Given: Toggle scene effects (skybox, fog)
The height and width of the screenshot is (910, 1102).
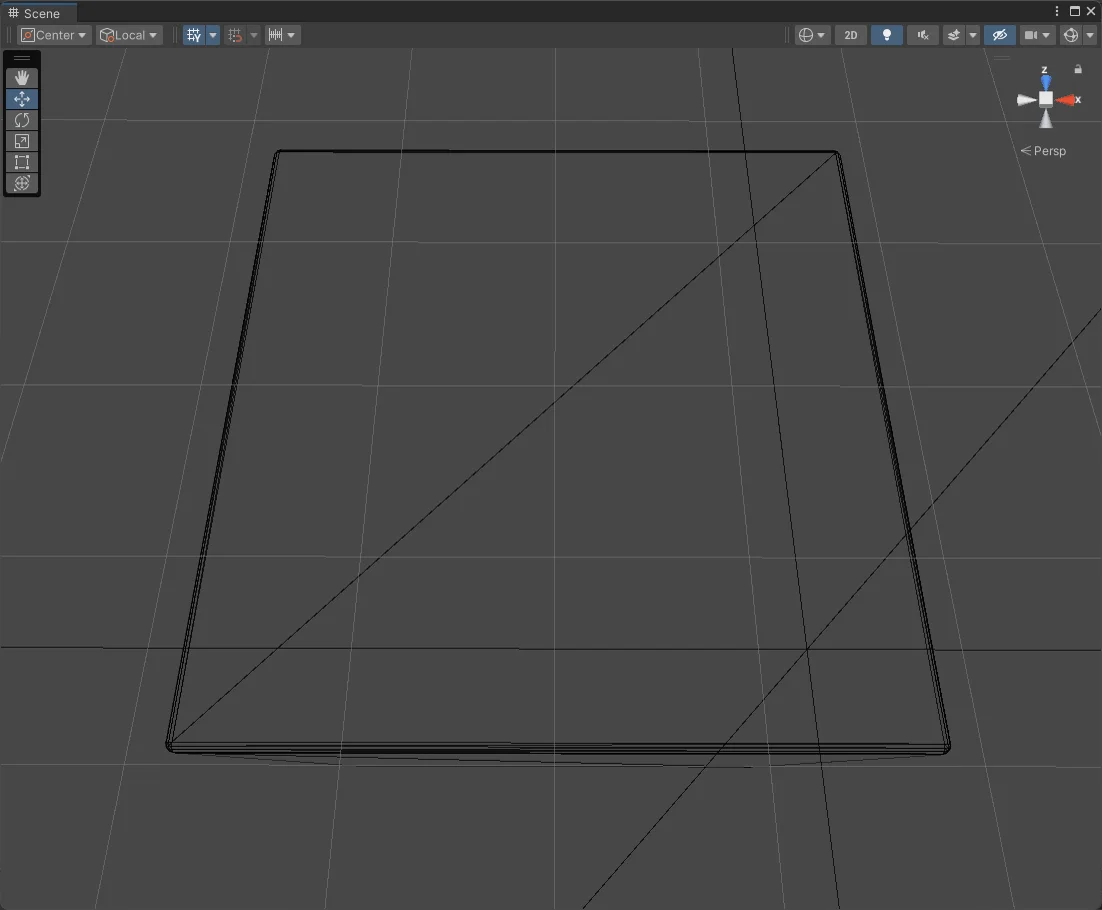Looking at the screenshot, I should click(954, 35).
